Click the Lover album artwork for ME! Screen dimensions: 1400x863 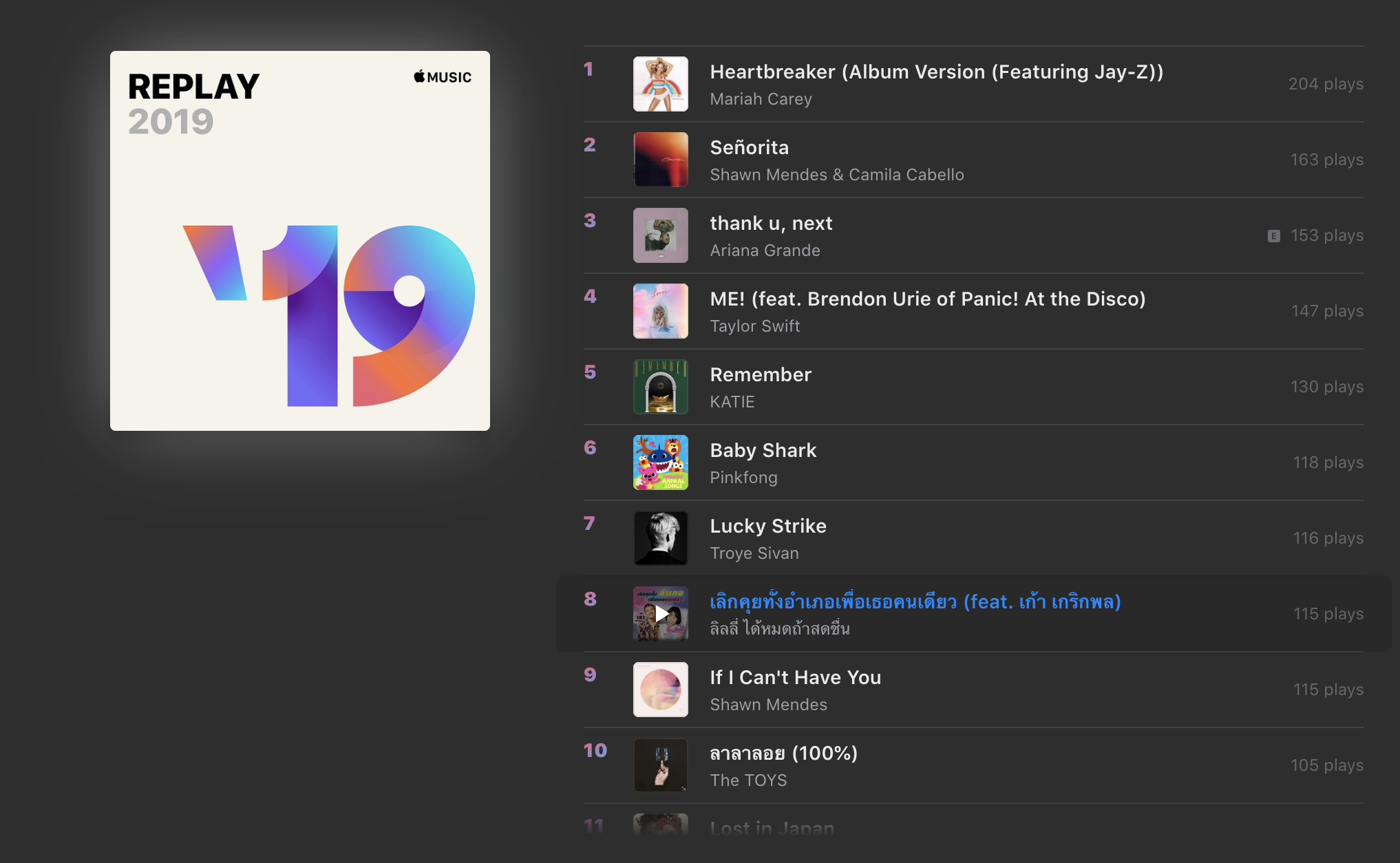[660, 311]
